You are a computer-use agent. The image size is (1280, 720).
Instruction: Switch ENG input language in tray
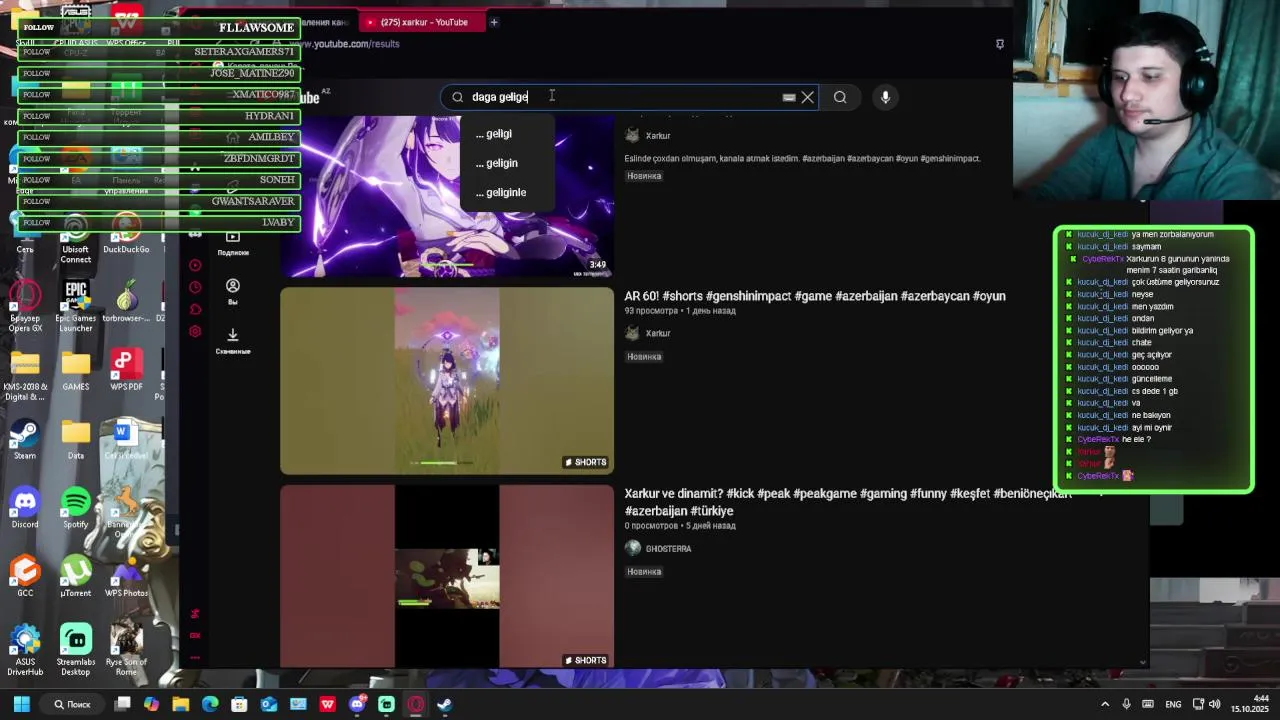(x=1173, y=704)
